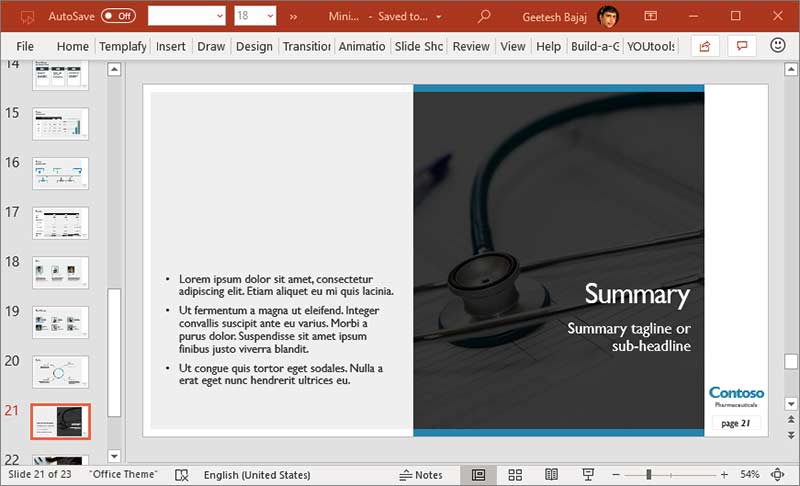Click the Share icon in ribbon
Screen dimensions: 800x486
[705, 46]
